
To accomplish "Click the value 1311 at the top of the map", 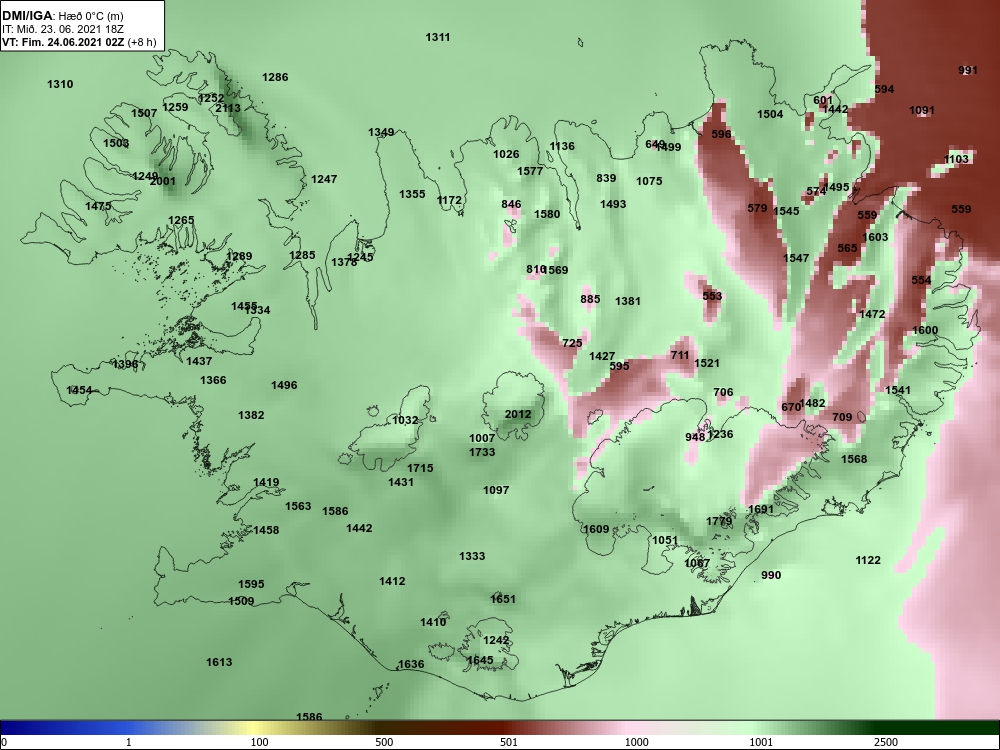I will point(438,37).
